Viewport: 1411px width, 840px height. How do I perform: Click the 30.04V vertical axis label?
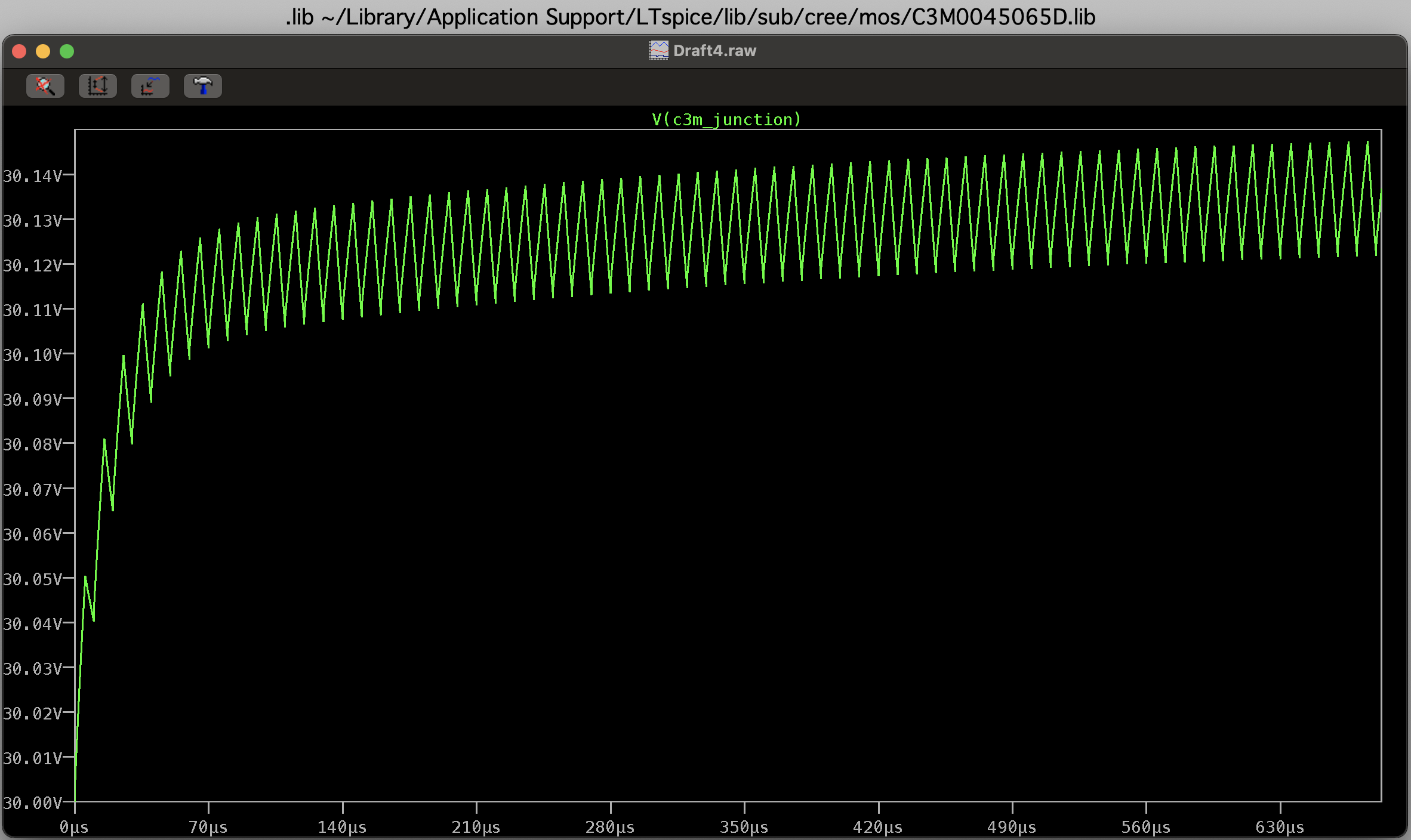pos(32,624)
